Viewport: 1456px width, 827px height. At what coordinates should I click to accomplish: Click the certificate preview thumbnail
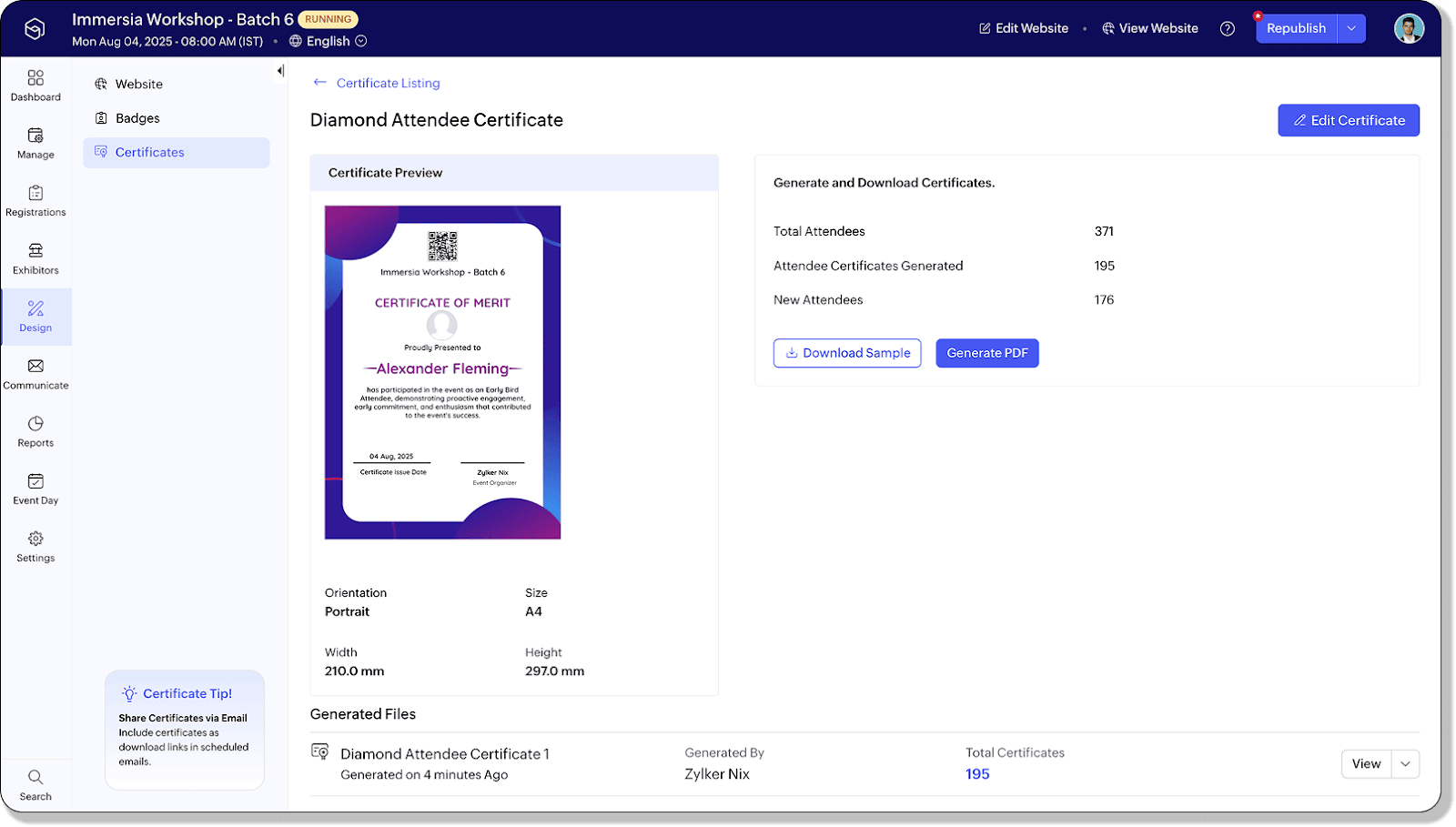click(x=442, y=372)
